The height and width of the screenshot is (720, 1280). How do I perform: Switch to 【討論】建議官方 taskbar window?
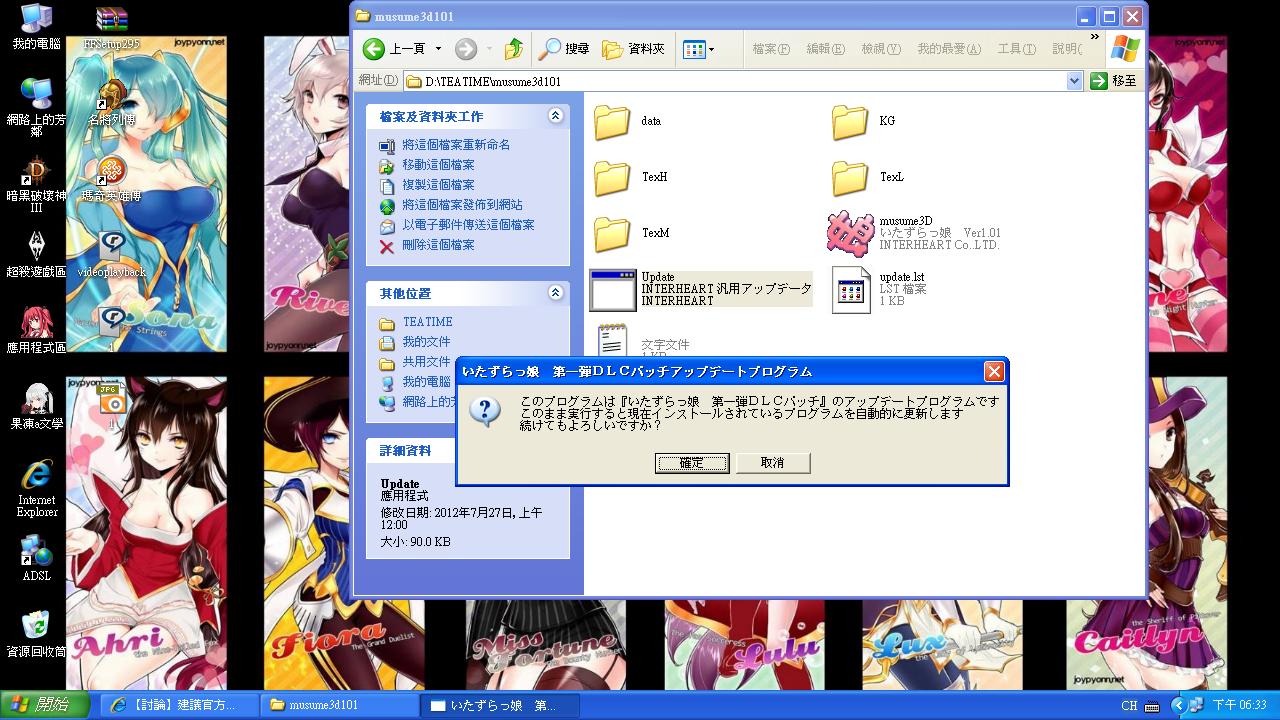(x=180, y=705)
